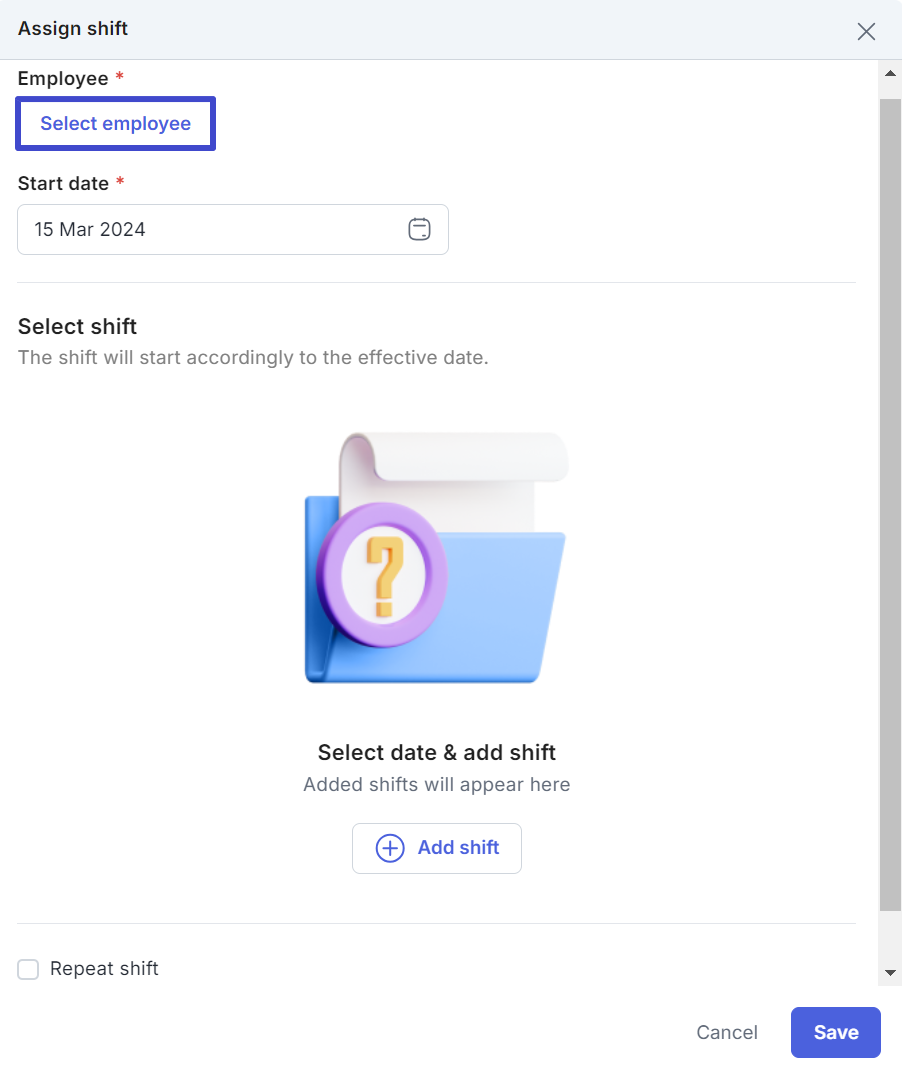Cancel the shift assignment
This screenshot has width=902, height=1079.
[x=727, y=1032]
